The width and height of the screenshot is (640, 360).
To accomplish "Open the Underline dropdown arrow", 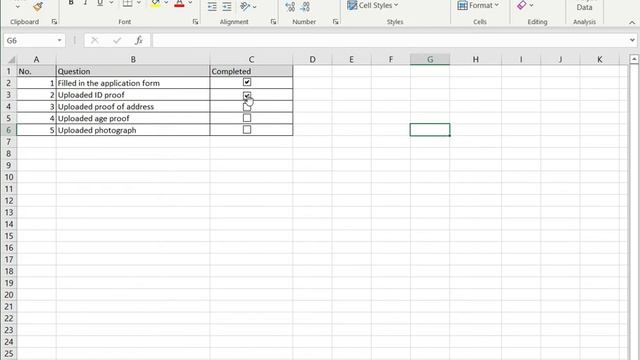I will tap(111, 3).
